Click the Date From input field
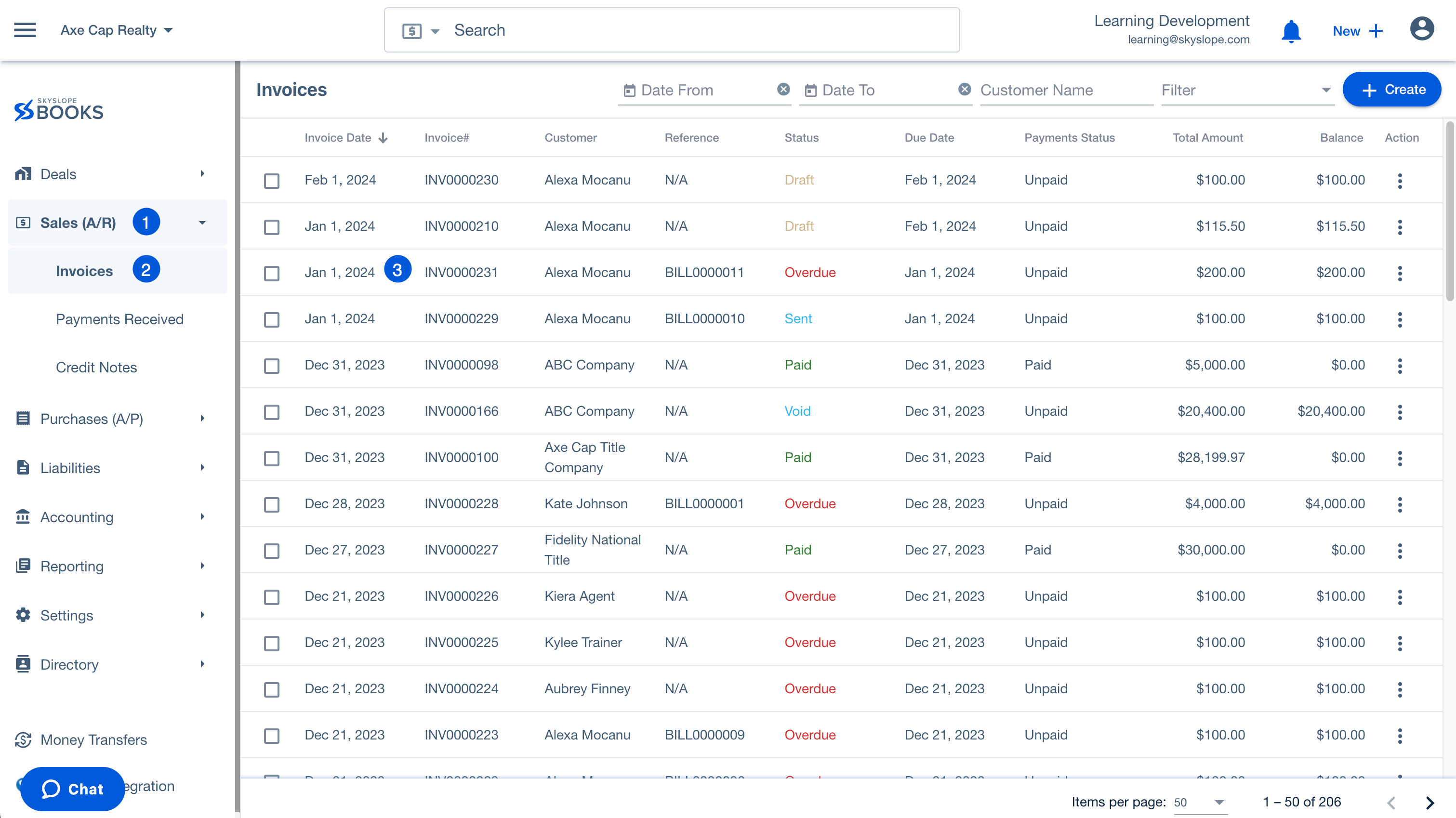The width and height of the screenshot is (1456, 818). pyautogui.click(x=705, y=90)
